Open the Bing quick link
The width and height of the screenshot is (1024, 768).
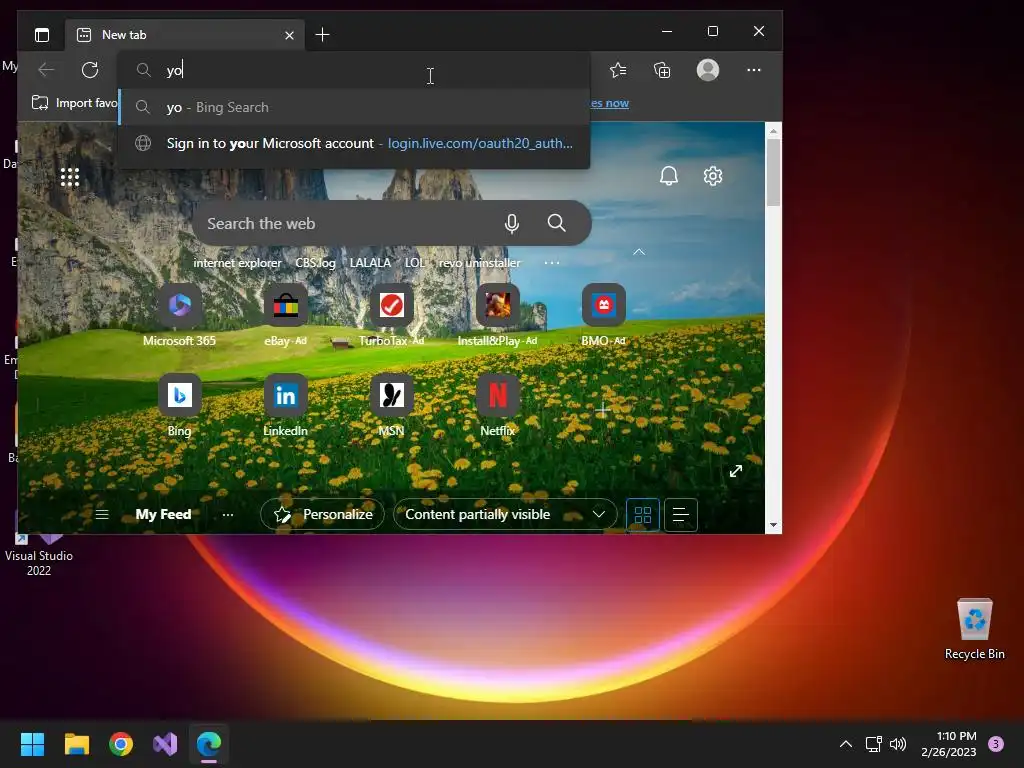[x=180, y=406]
